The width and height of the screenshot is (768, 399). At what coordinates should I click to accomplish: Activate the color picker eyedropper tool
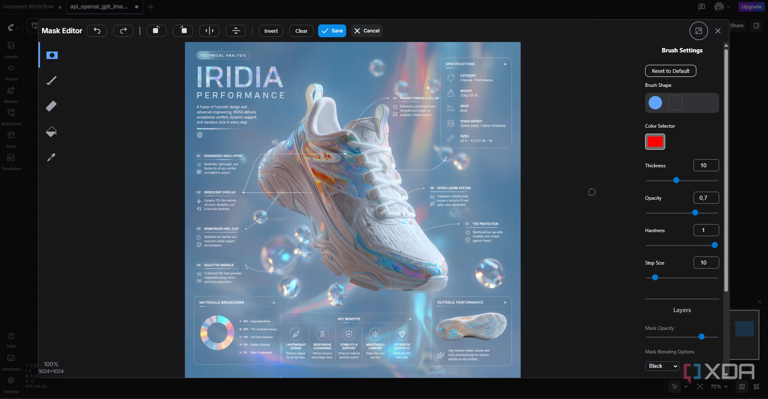pos(51,157)
